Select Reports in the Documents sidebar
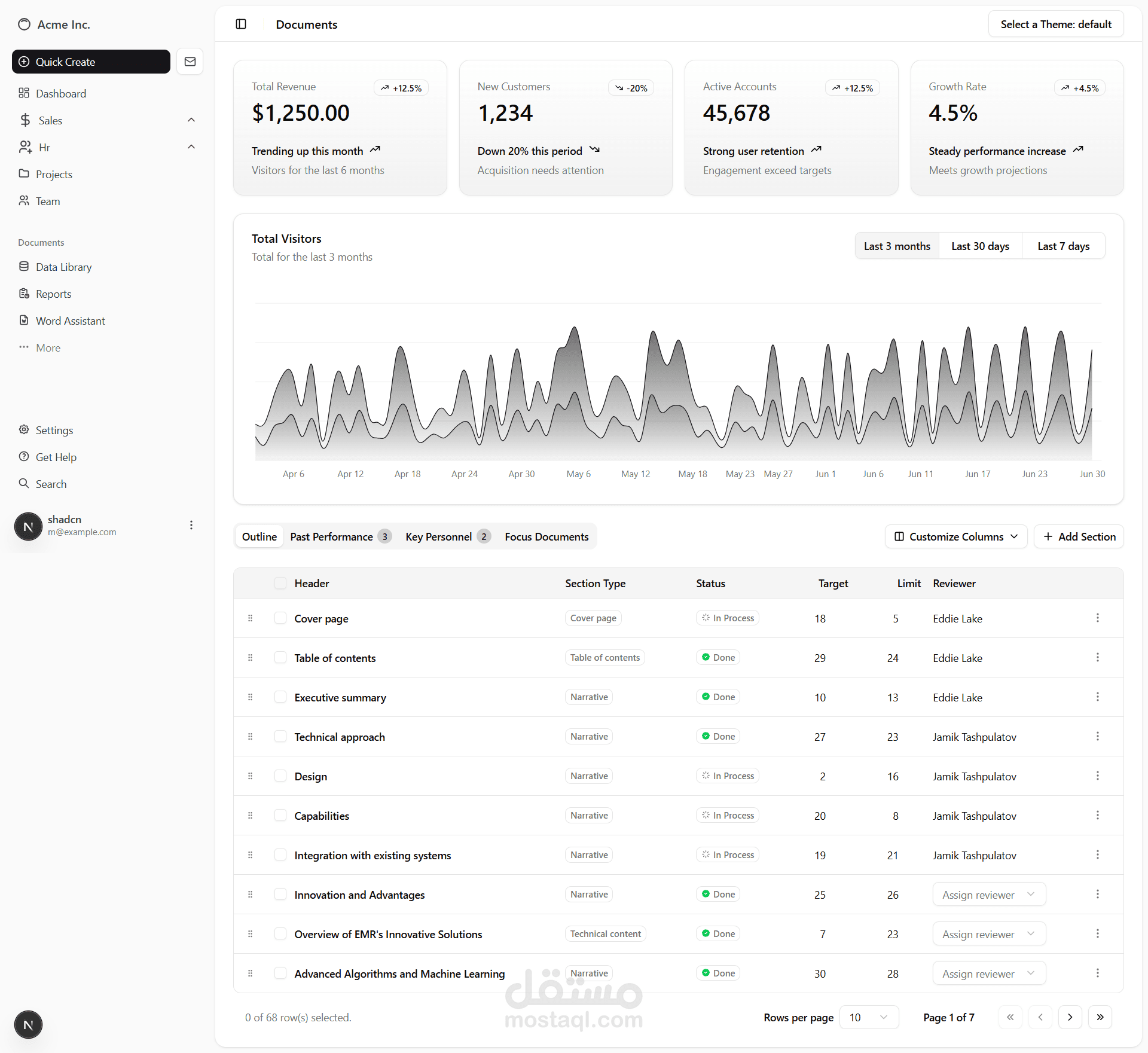Image resolution: width=1148 pixels, height=1053 pixels. click(x=53, y=294)
